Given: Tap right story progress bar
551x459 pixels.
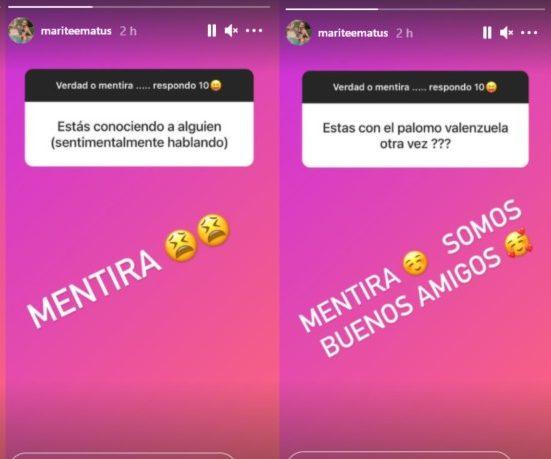Looking at the screenshot, I should [x=417, y=9].
